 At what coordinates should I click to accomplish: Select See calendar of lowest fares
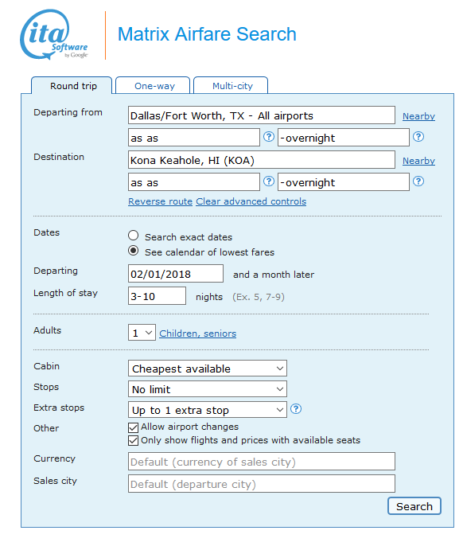pyautogui.click(x=133, y=250)
